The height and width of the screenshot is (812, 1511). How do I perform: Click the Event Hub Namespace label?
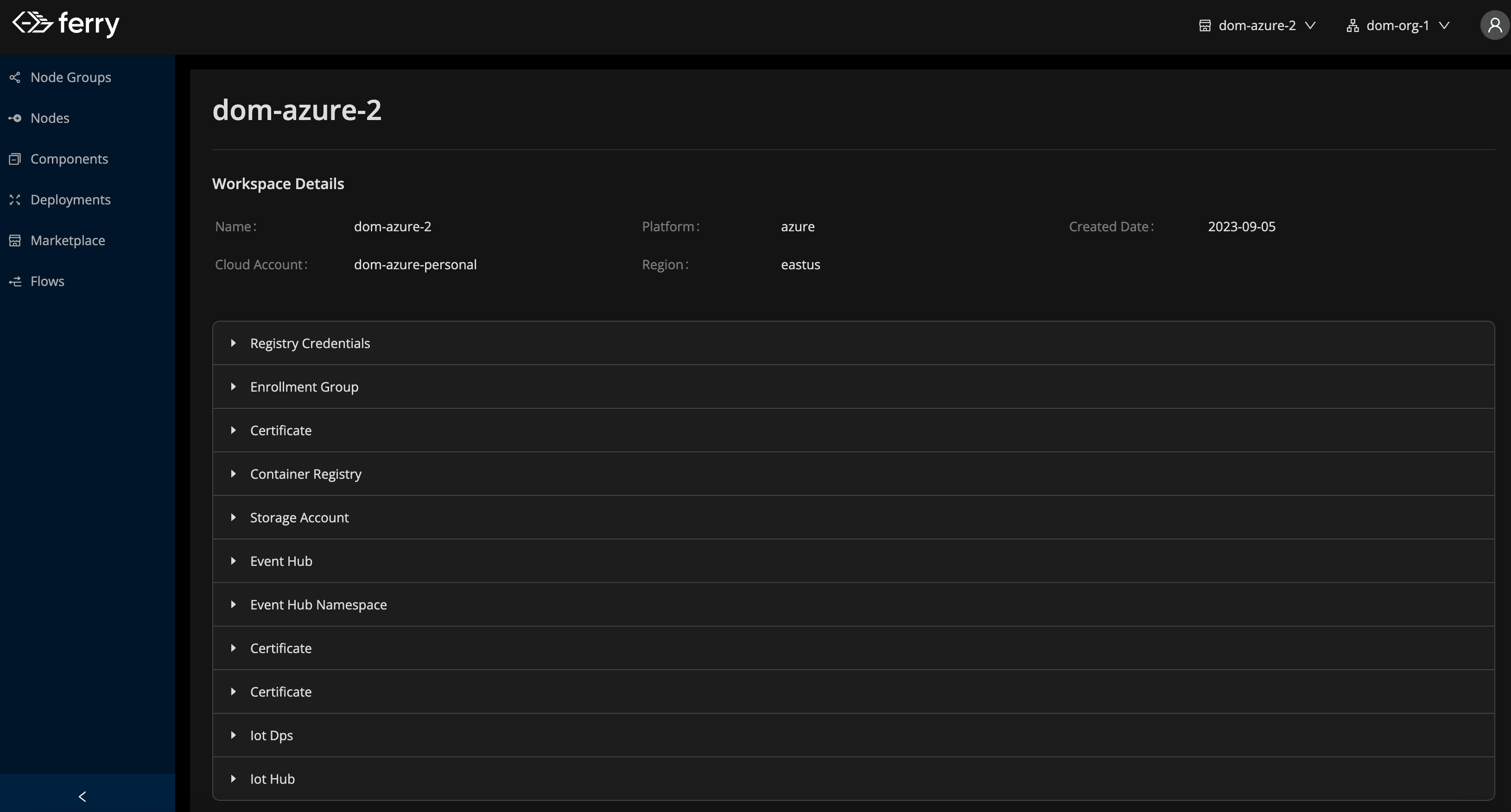click(318, 605)
